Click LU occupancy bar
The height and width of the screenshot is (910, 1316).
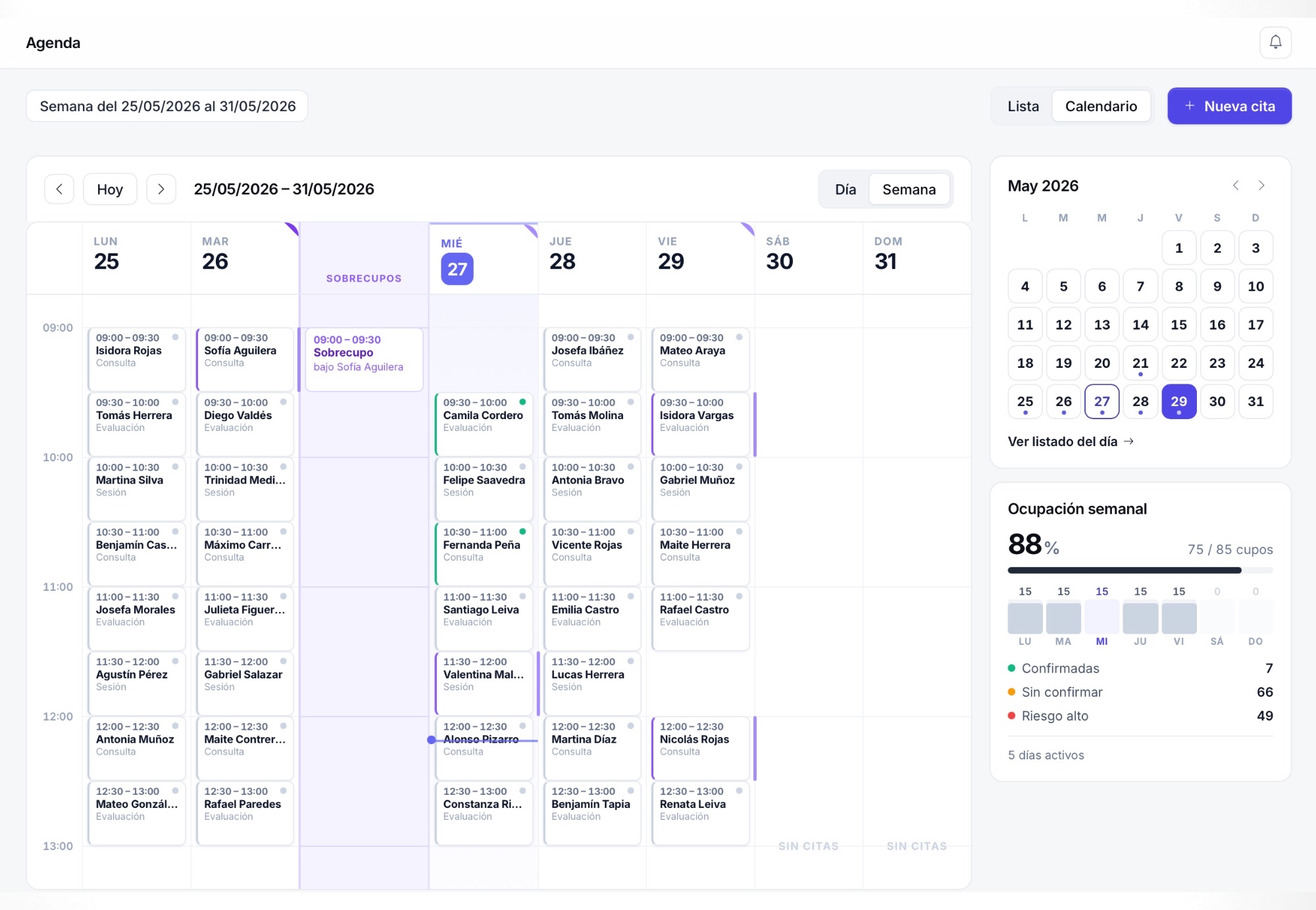[1025, 617]
